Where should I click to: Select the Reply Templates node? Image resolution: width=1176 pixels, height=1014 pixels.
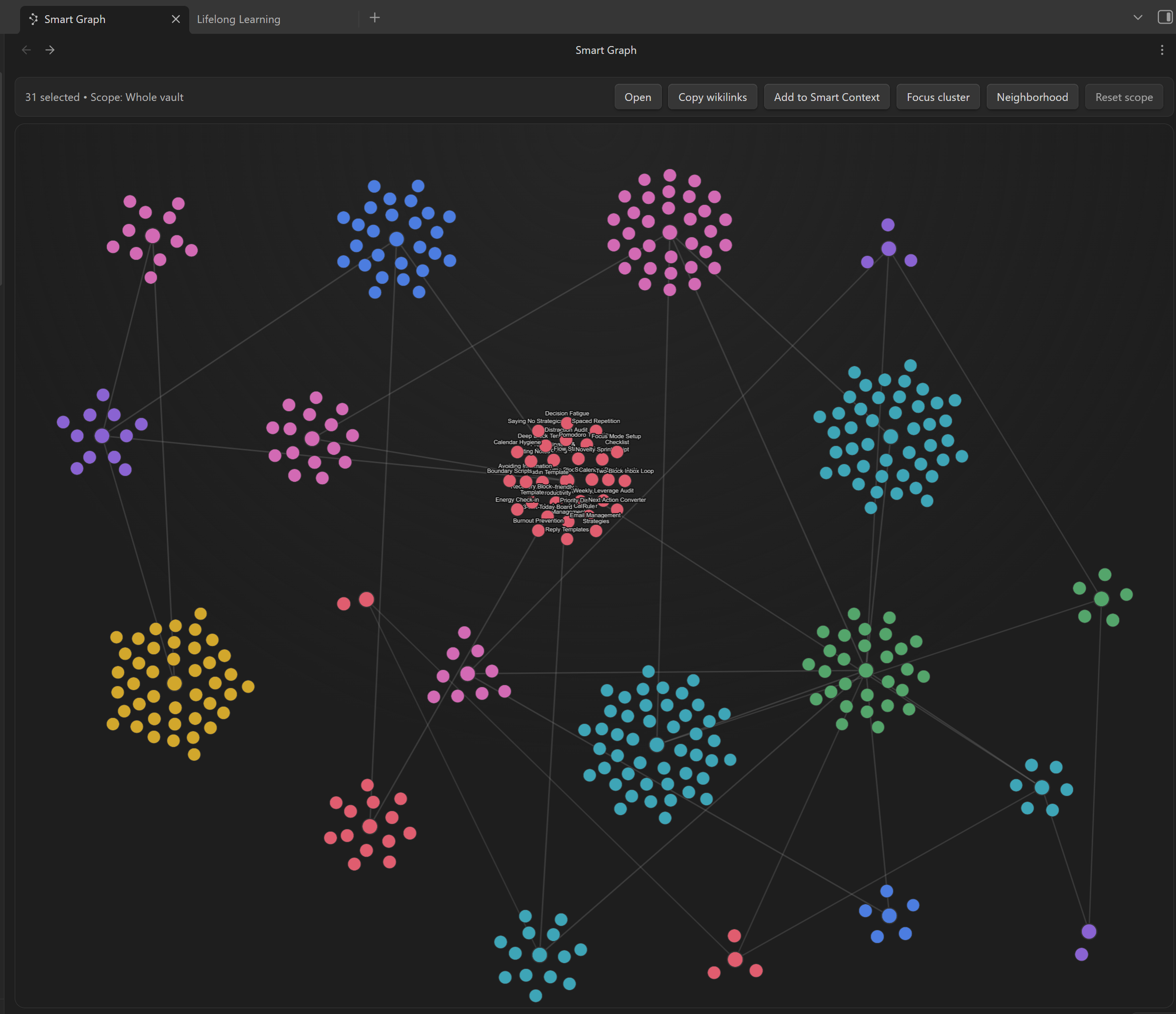568,540
